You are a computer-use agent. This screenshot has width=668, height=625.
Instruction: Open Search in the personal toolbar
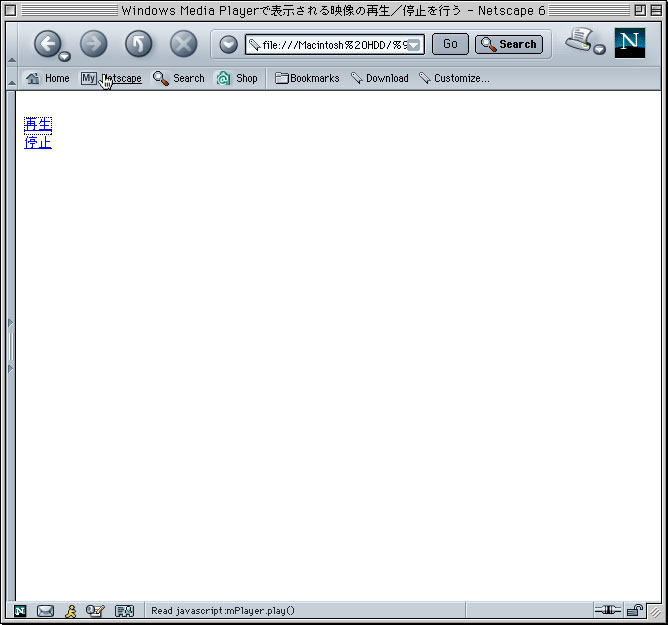(179, 78)
